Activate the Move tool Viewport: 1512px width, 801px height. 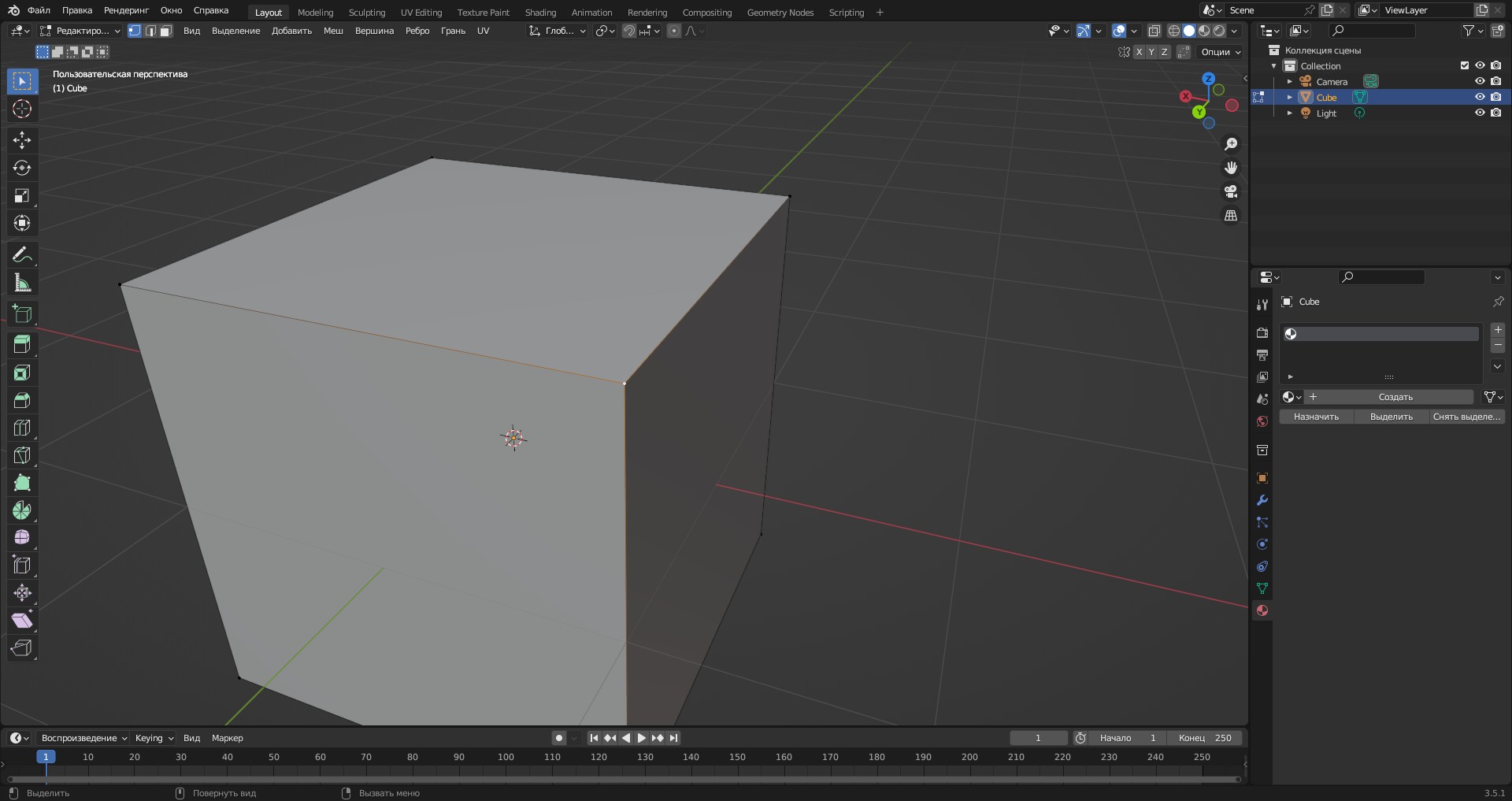pos(22,140)
